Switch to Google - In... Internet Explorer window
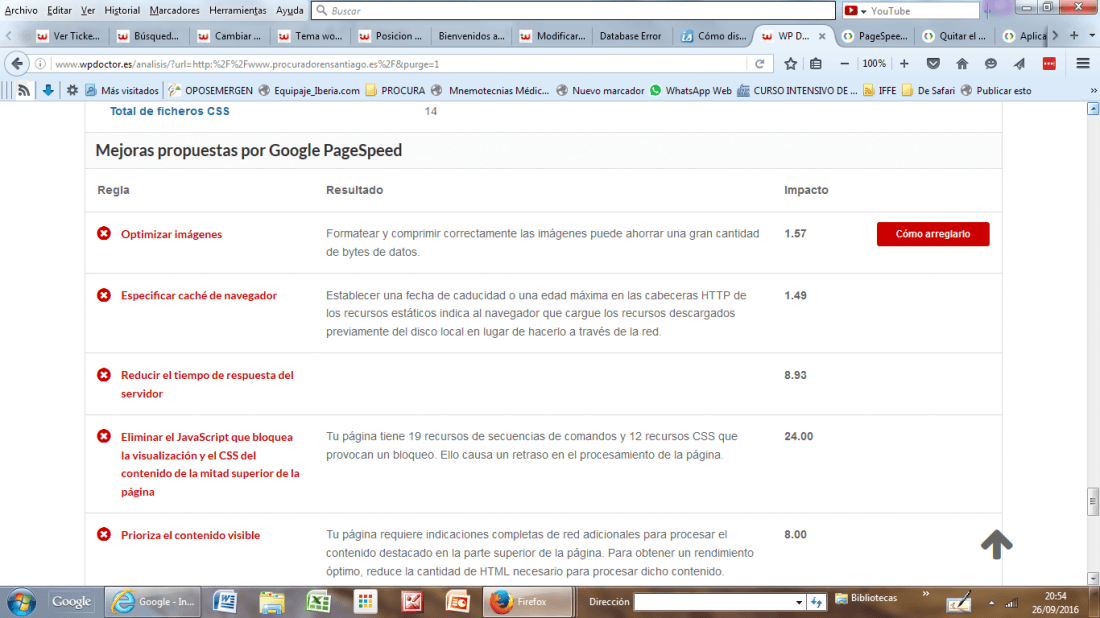Viewport: 1100px width, 618px height. click(x=153, y=602)
